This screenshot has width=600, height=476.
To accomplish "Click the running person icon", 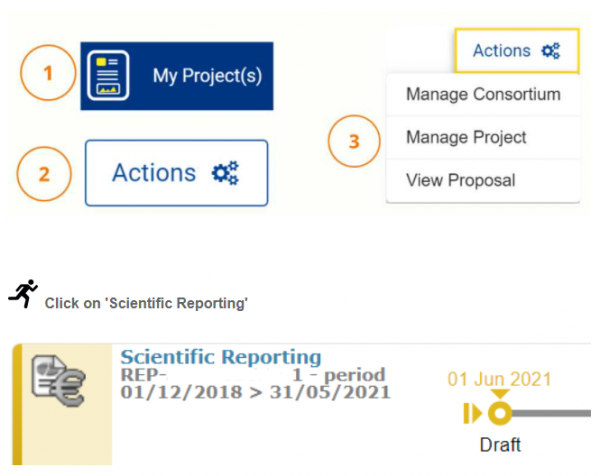I will pos(22,293).
